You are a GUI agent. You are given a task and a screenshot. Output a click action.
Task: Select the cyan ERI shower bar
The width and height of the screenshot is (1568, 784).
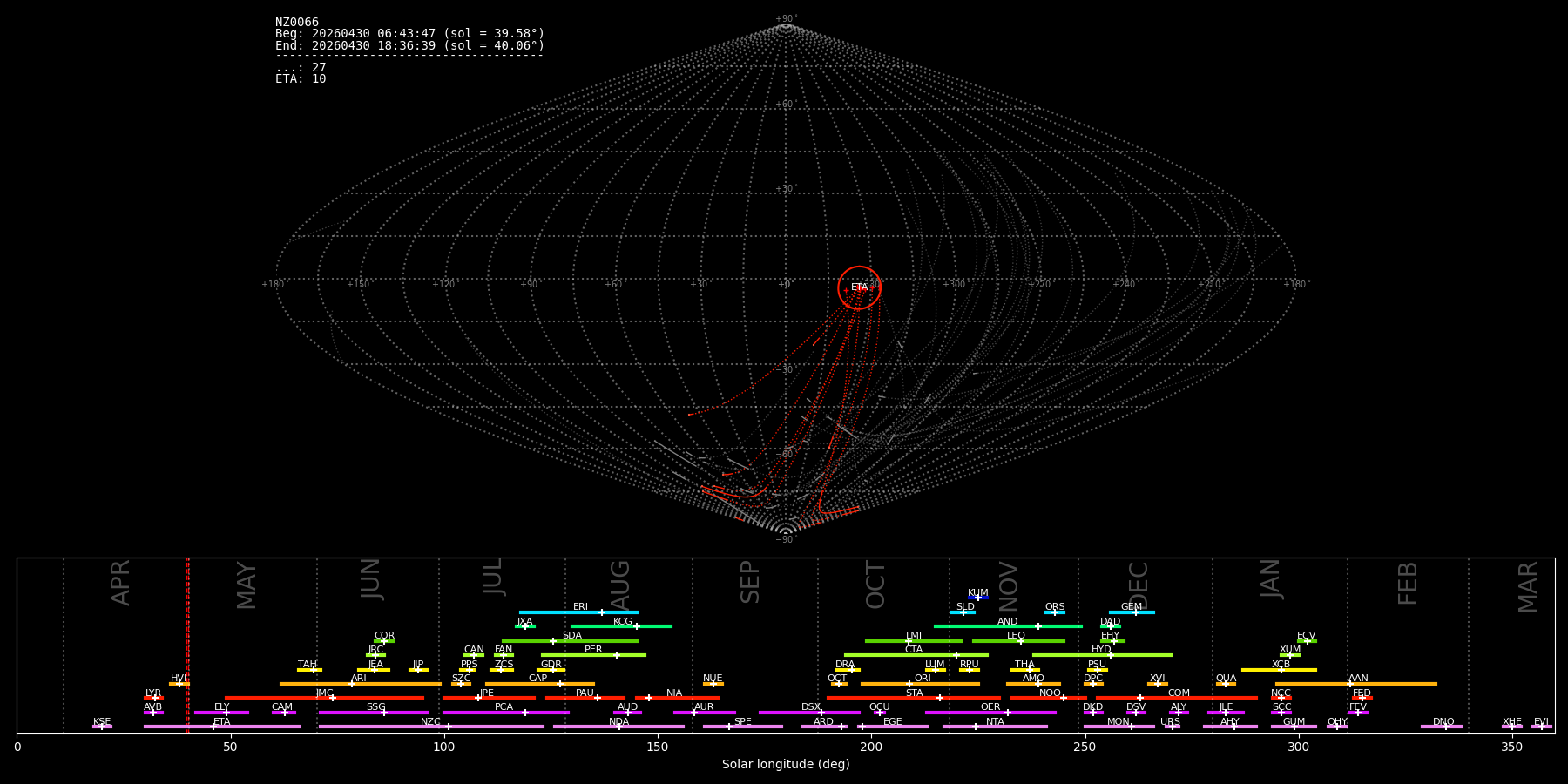pos(578,612)
